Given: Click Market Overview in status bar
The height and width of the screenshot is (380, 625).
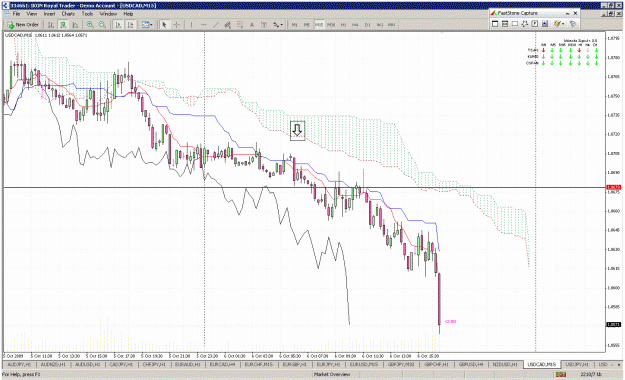Looking at the screenshot, I should (x=332, y=374).
